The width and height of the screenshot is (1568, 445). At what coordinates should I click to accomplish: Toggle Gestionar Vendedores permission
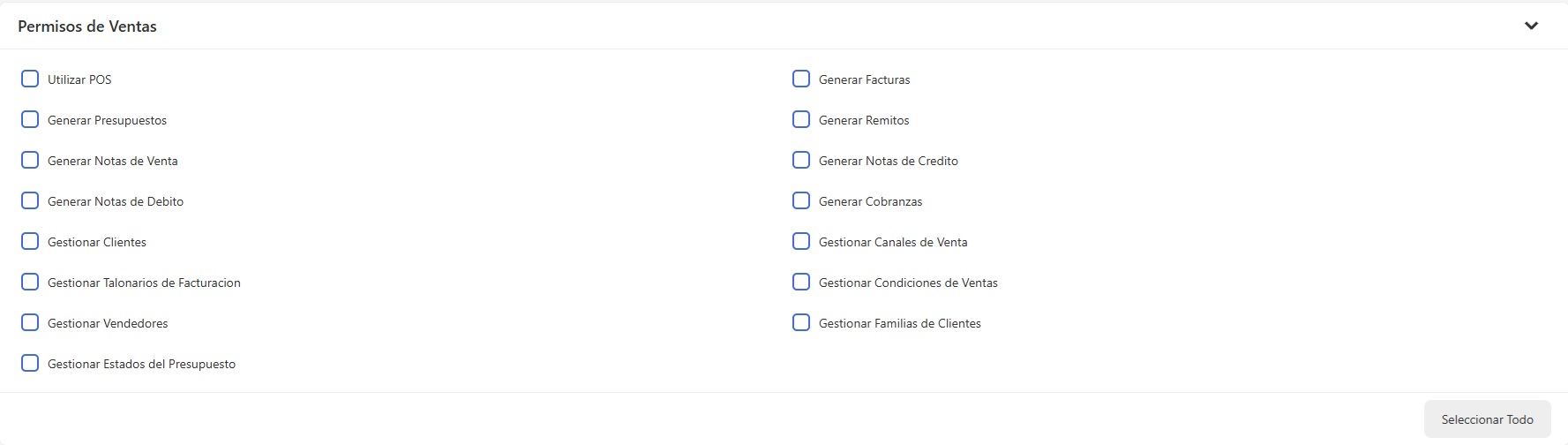(30, 323)
